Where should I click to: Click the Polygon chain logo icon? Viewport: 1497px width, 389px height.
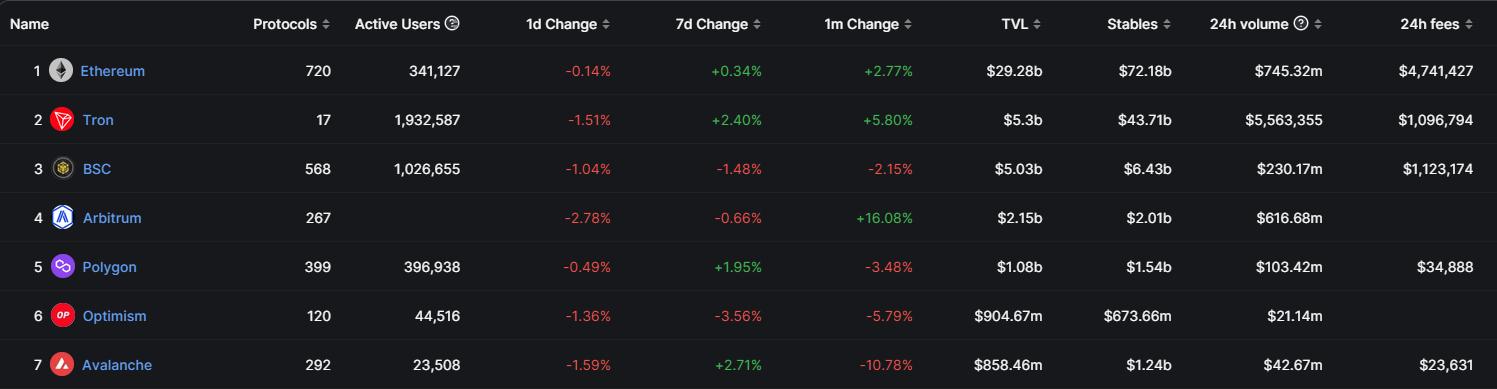click(x=62, y=267)
